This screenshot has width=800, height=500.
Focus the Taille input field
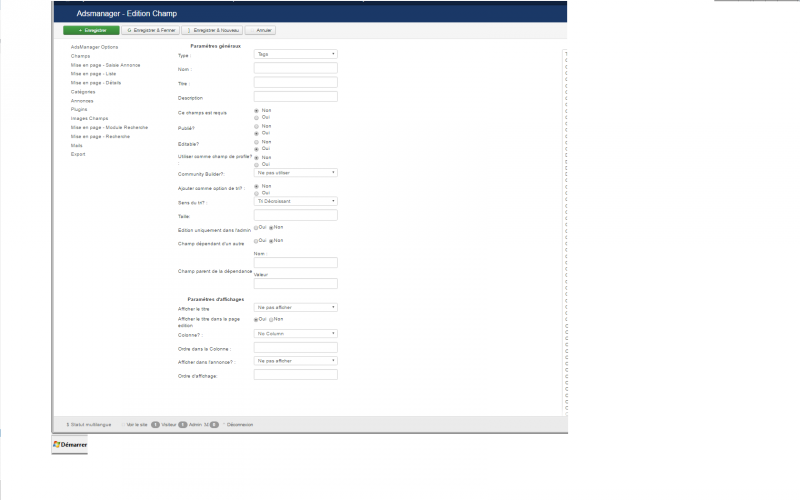(x=295, y=215)
